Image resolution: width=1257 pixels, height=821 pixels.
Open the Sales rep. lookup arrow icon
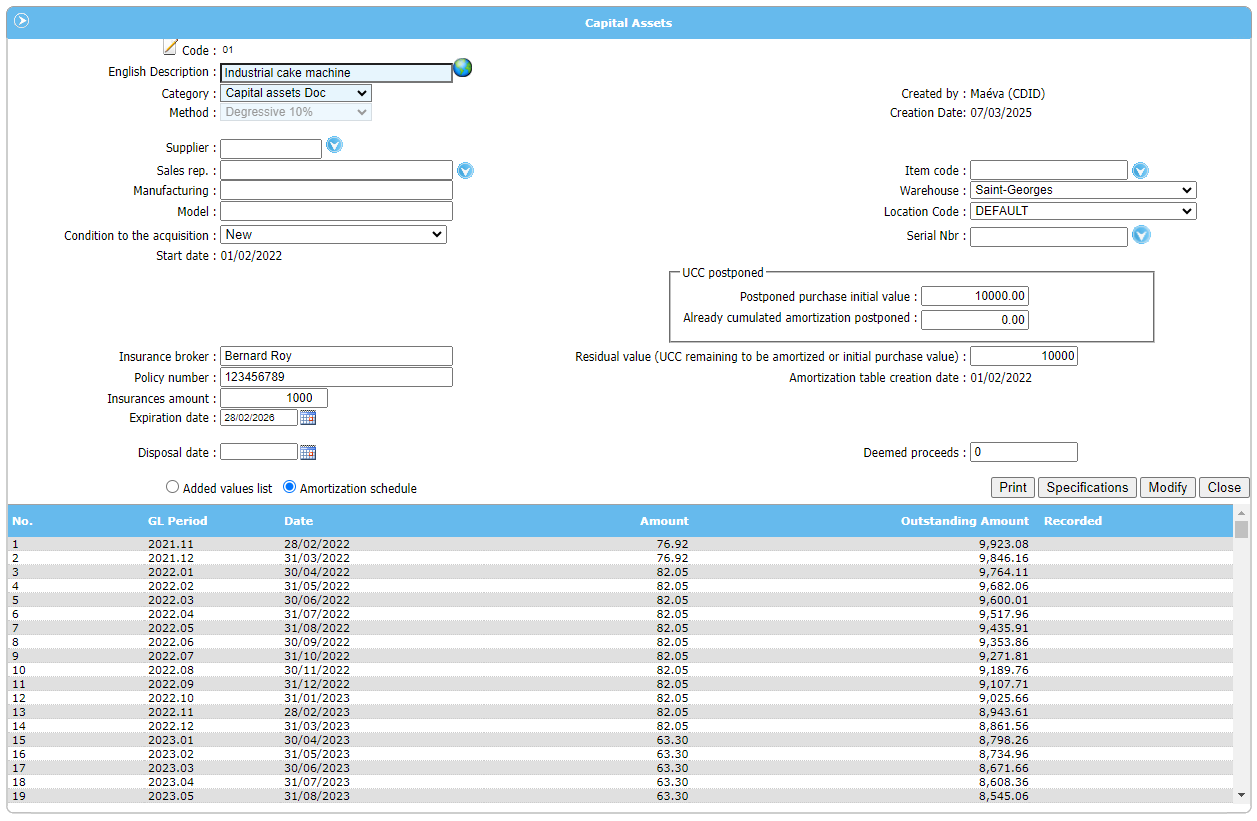(465, 170)
